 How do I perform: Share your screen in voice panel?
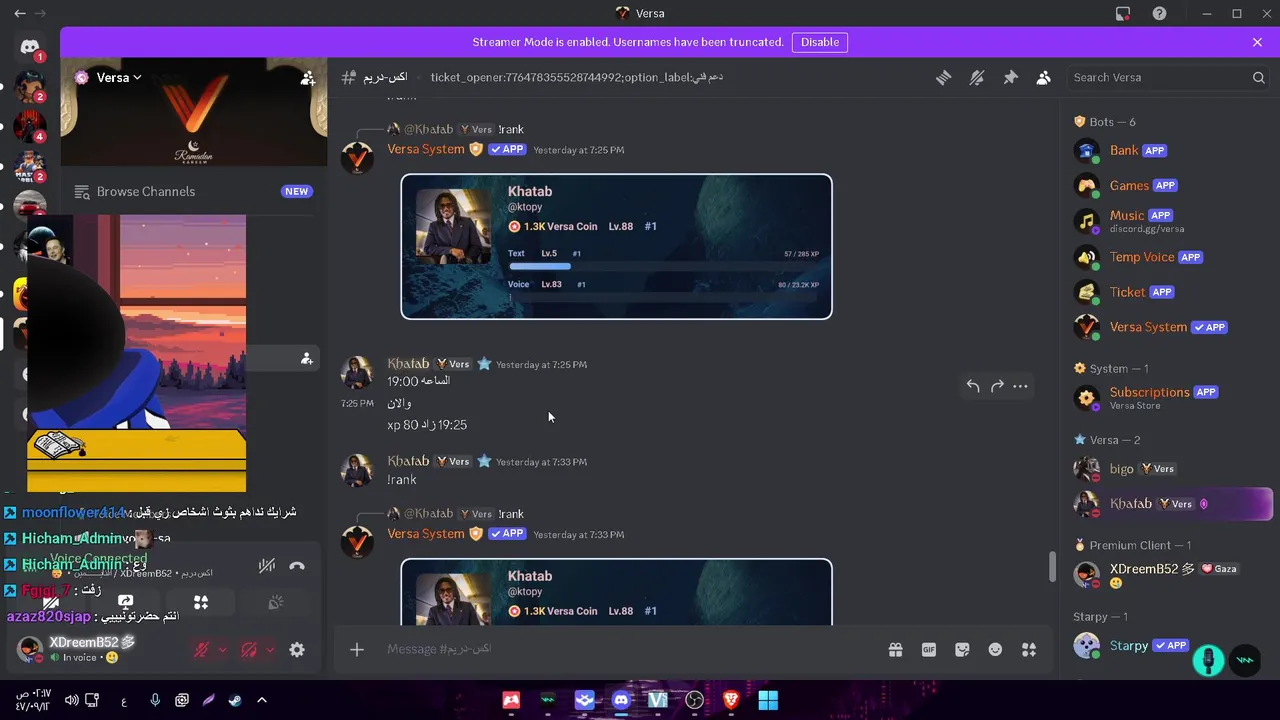tap(125, 602)
